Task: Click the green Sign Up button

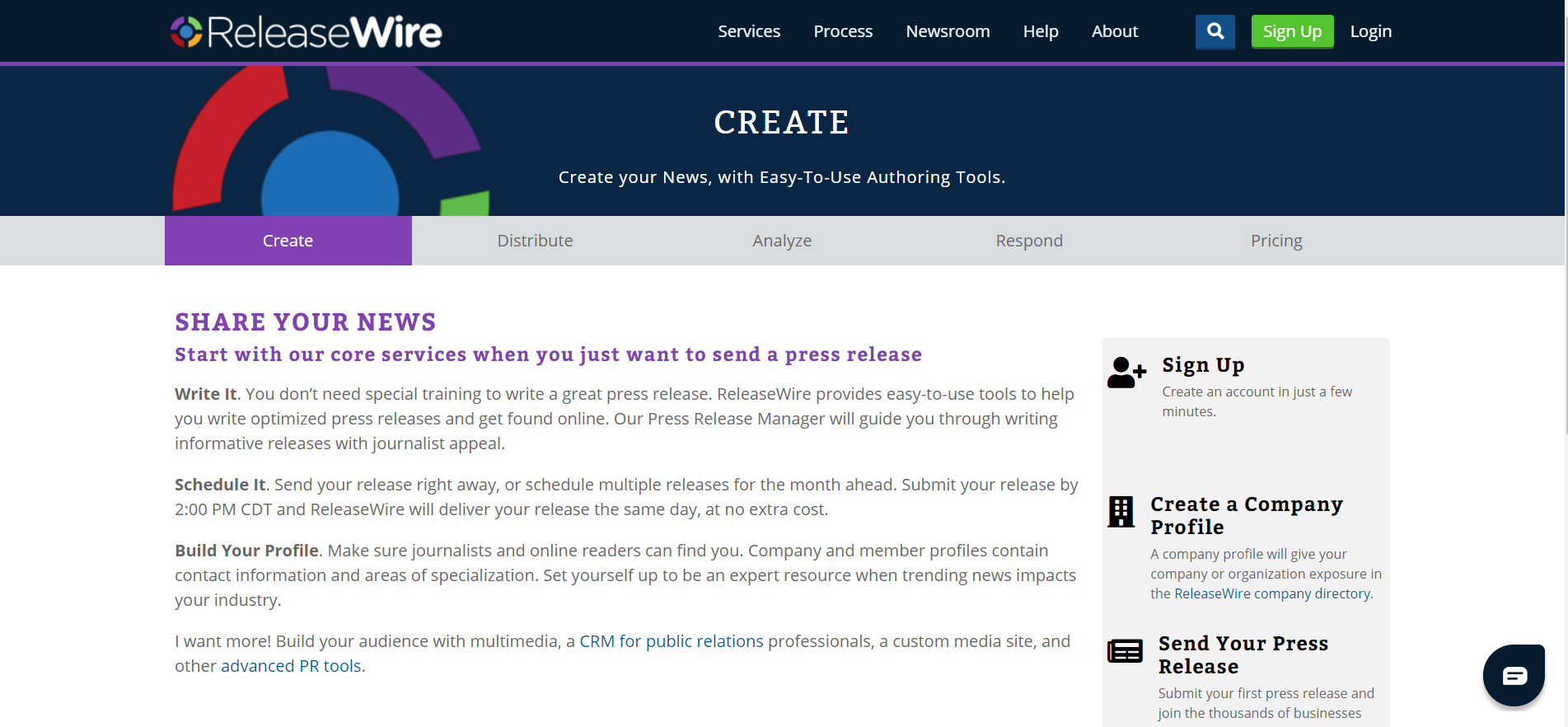Action: click(x=1292, y=32)
